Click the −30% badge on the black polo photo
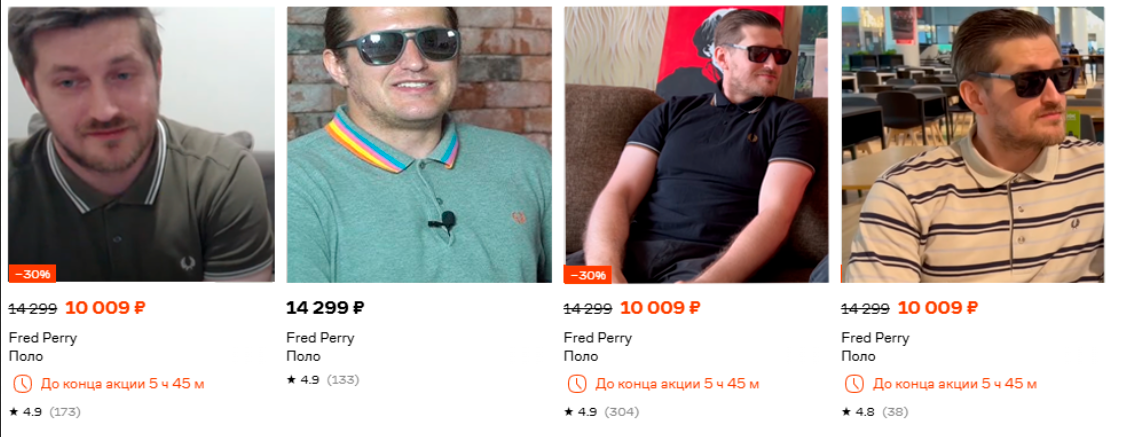 click(x=587, y=274)
